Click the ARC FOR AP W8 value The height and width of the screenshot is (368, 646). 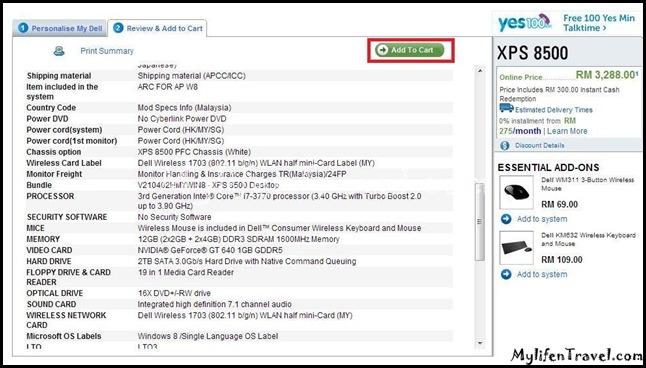coord(168,87)
